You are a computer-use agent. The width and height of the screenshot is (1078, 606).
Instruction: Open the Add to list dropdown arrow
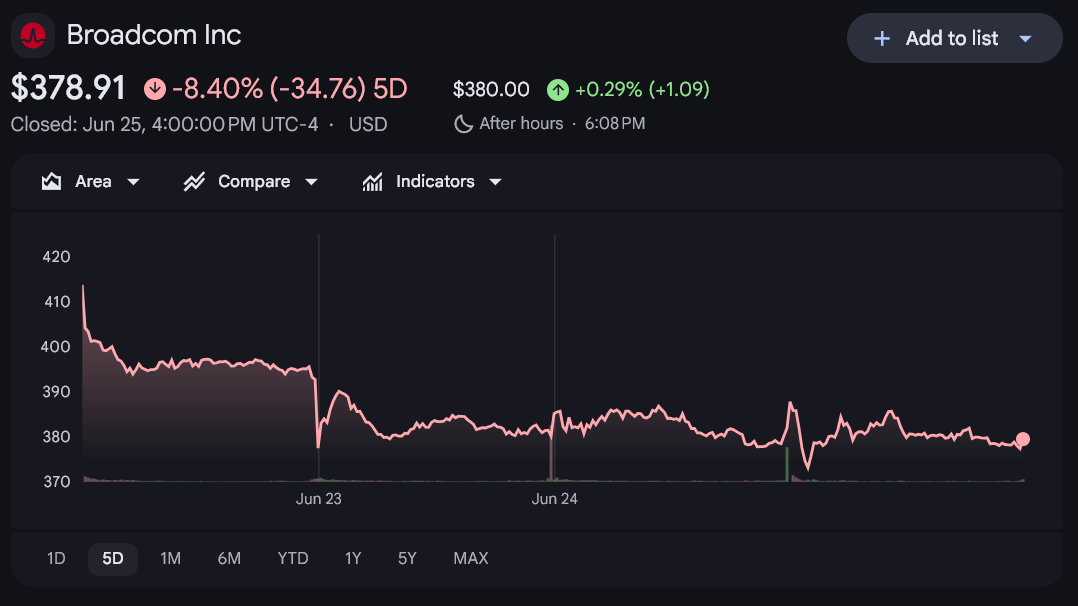coord(1025,39)
